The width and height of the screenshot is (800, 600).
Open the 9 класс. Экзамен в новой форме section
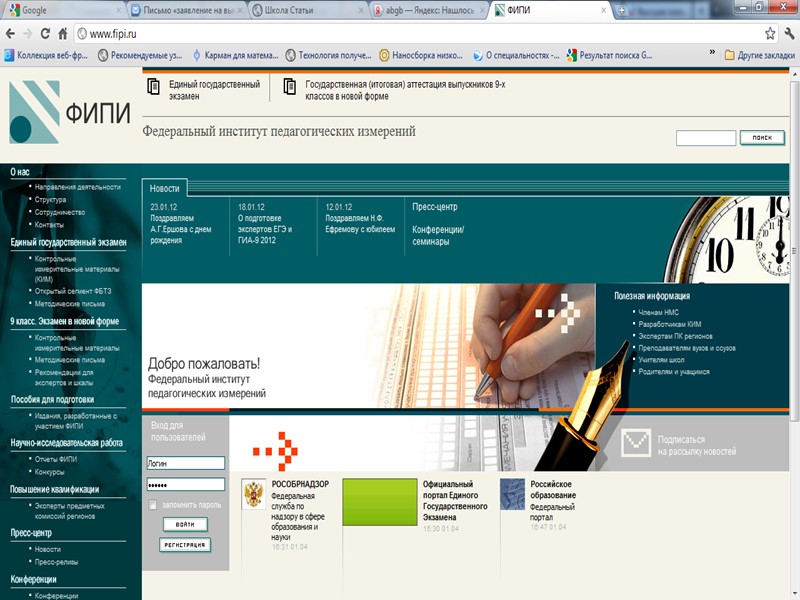coord(64,321)
